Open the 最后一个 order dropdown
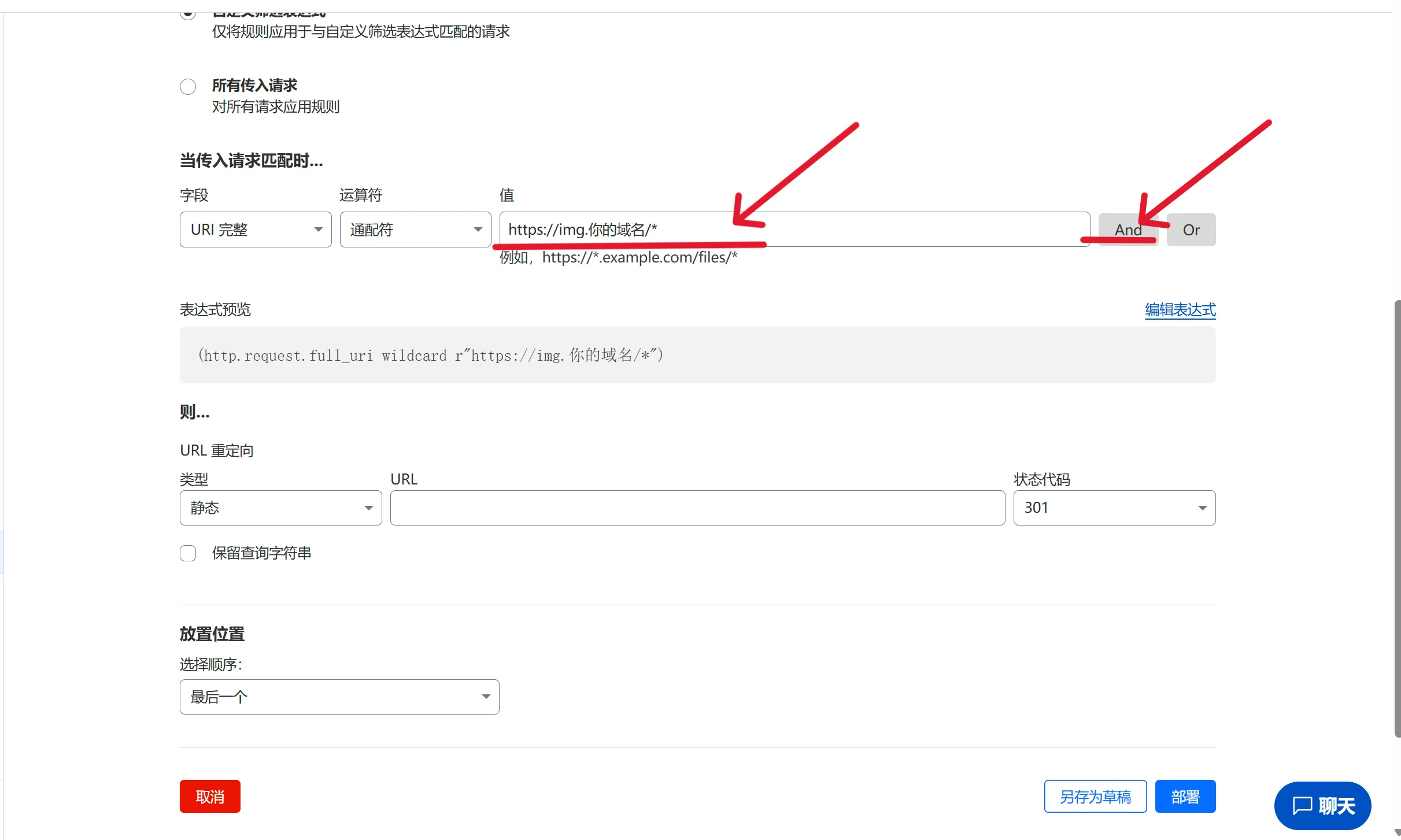This screenshot has width=1401, height=840. 339,697
